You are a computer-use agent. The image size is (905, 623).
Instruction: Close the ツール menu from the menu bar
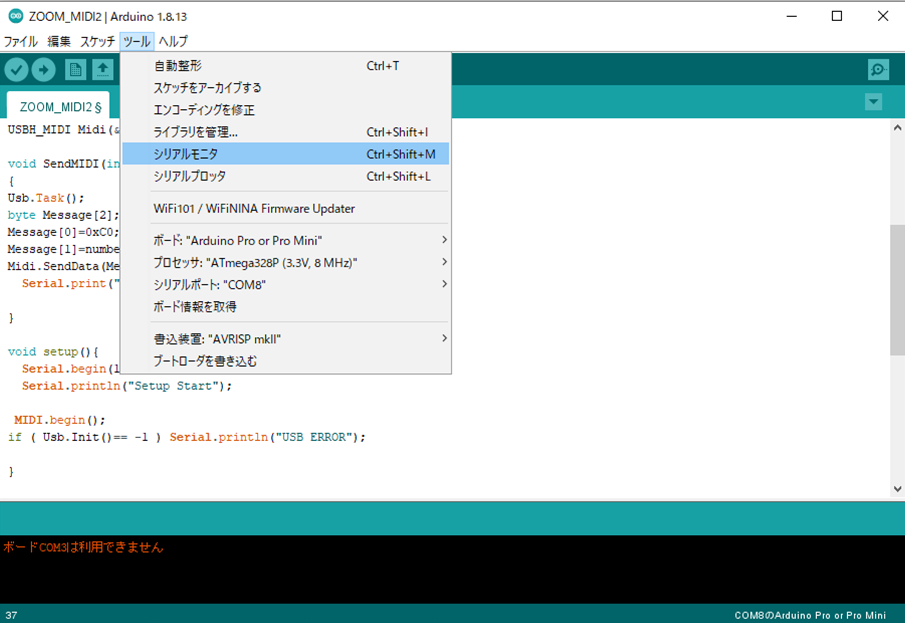click(x=137, y=42)
